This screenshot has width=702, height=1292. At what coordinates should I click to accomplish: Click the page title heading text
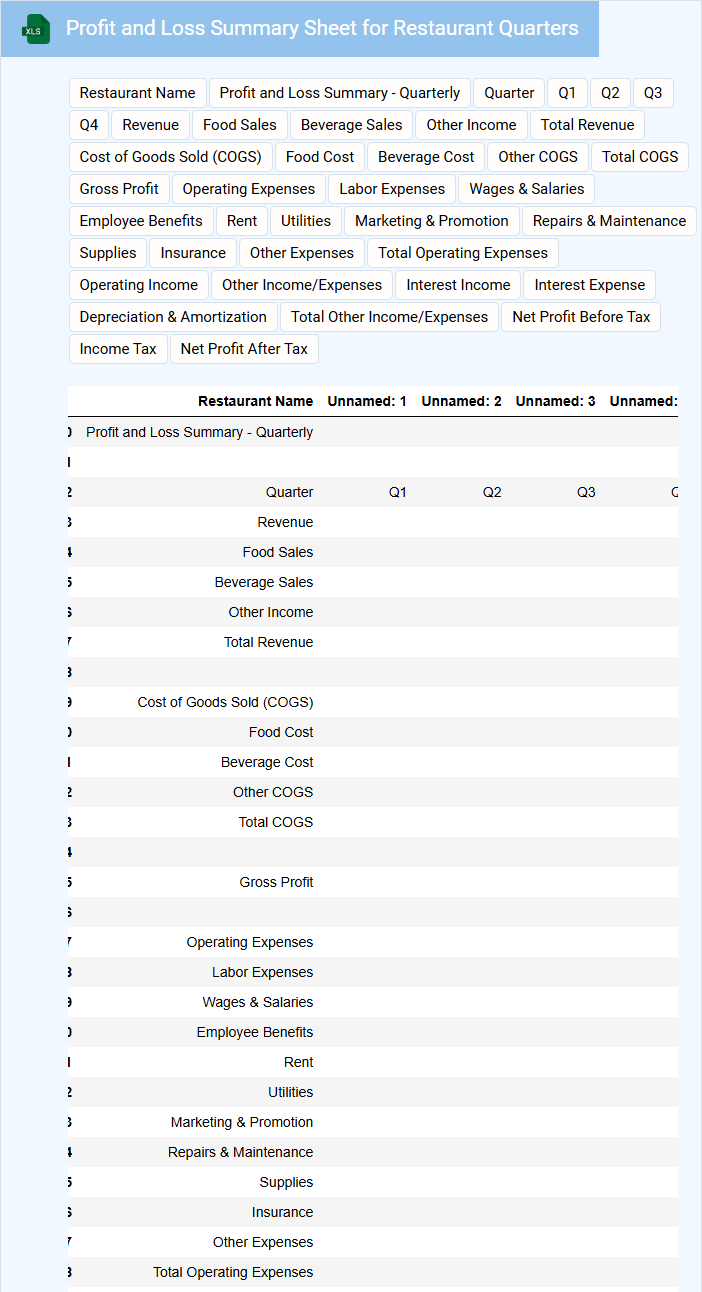pyautogui.click(x=322, y=28)
